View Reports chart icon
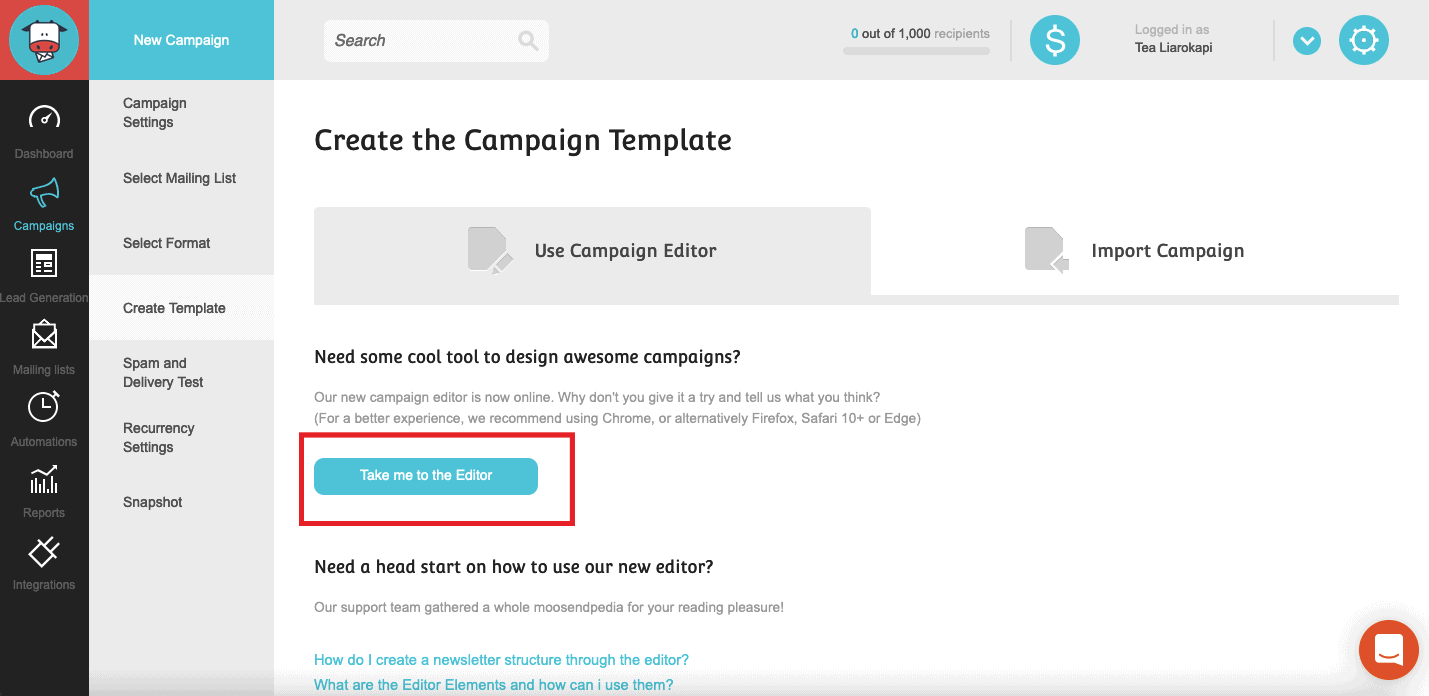The width and height of the screenshot is (1429, 696). click(44, 479)
